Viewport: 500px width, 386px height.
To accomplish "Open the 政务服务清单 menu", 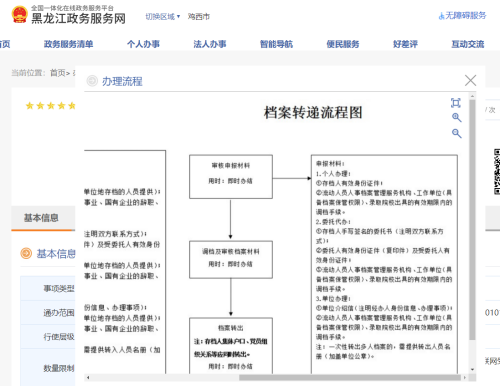I will [x=68, y=44].
